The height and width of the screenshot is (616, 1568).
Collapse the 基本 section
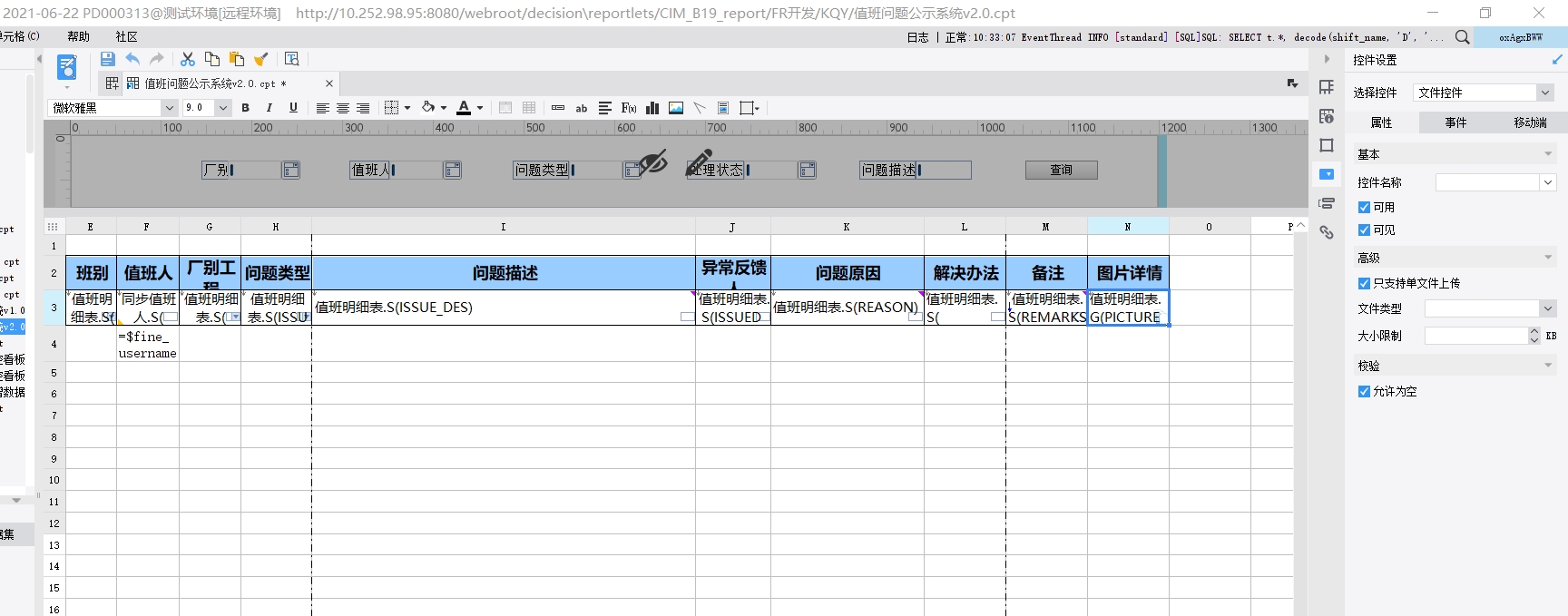point(1548,154)
